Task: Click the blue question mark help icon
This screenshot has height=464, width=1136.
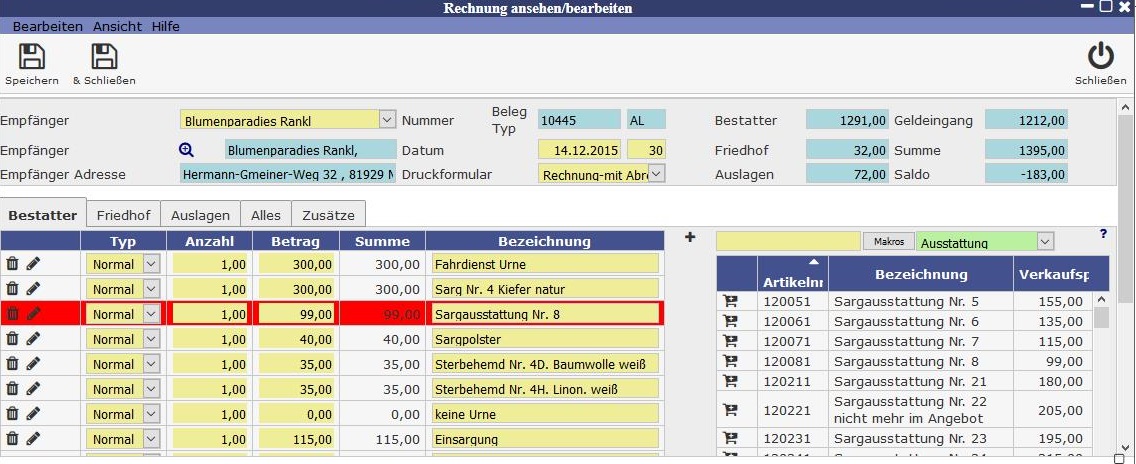Action: [x=1103, y=234]
